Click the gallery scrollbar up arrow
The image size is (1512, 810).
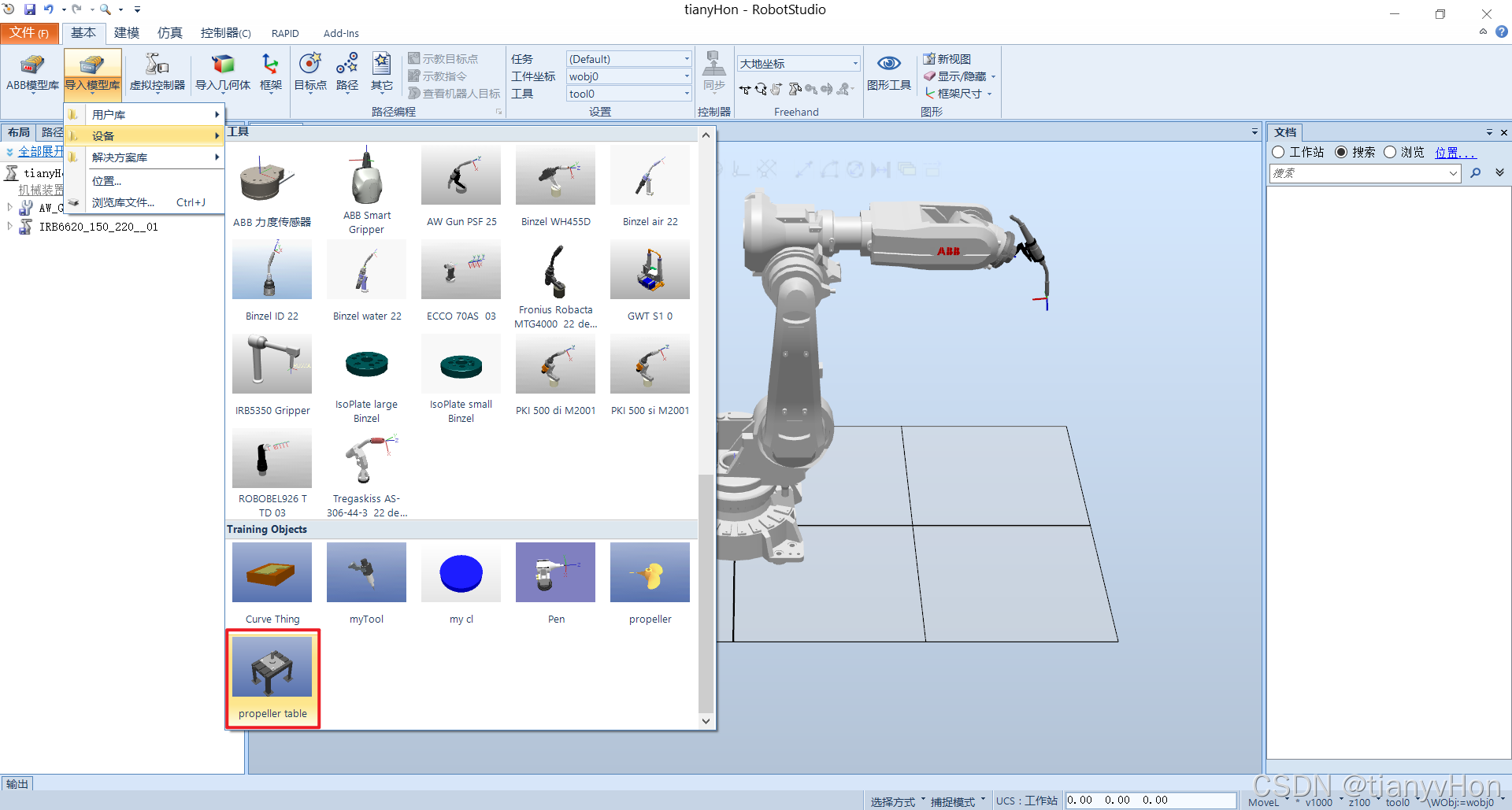tap(706, 135)
